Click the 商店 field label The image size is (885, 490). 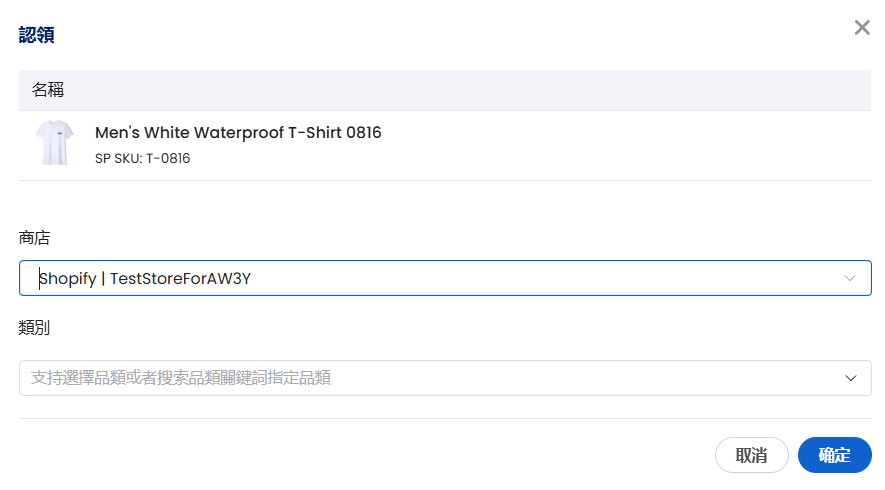tap(34, 238)
